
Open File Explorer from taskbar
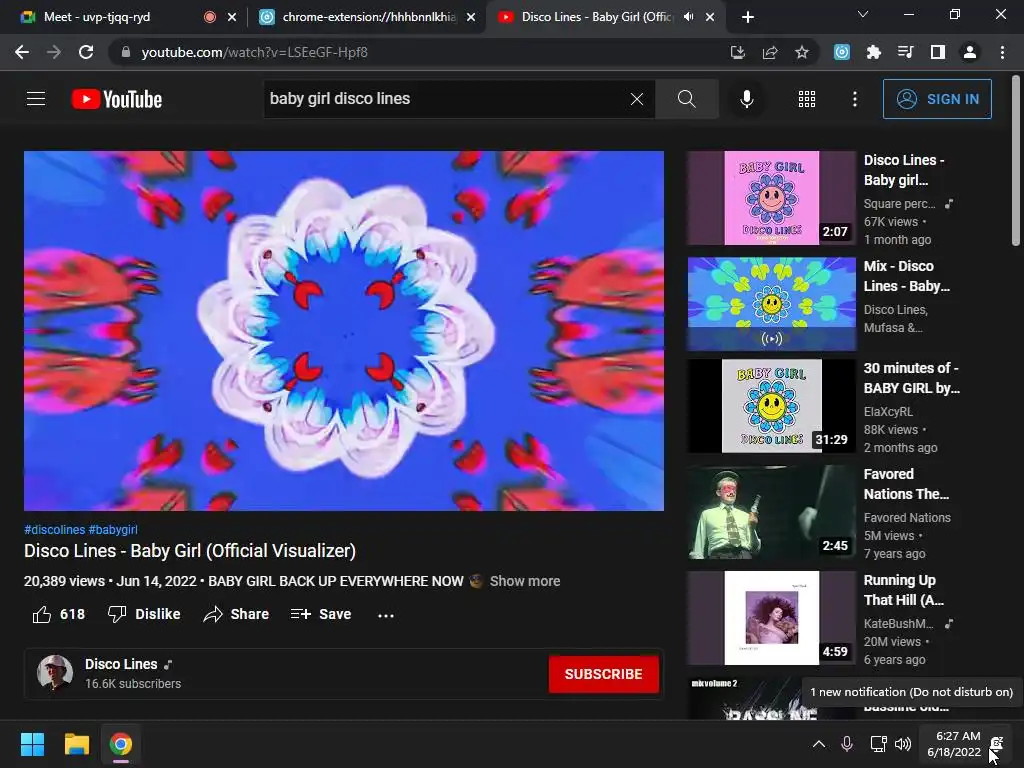[76, 744]
